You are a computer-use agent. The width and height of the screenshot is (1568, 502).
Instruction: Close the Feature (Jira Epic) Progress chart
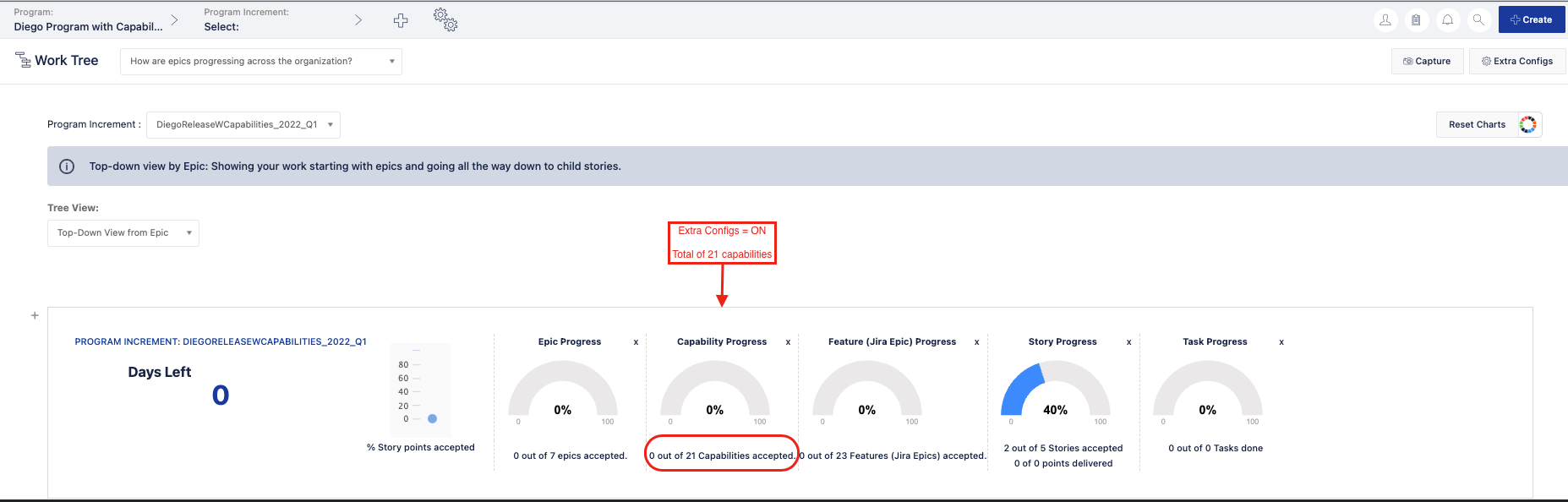(x=976, y=342)
